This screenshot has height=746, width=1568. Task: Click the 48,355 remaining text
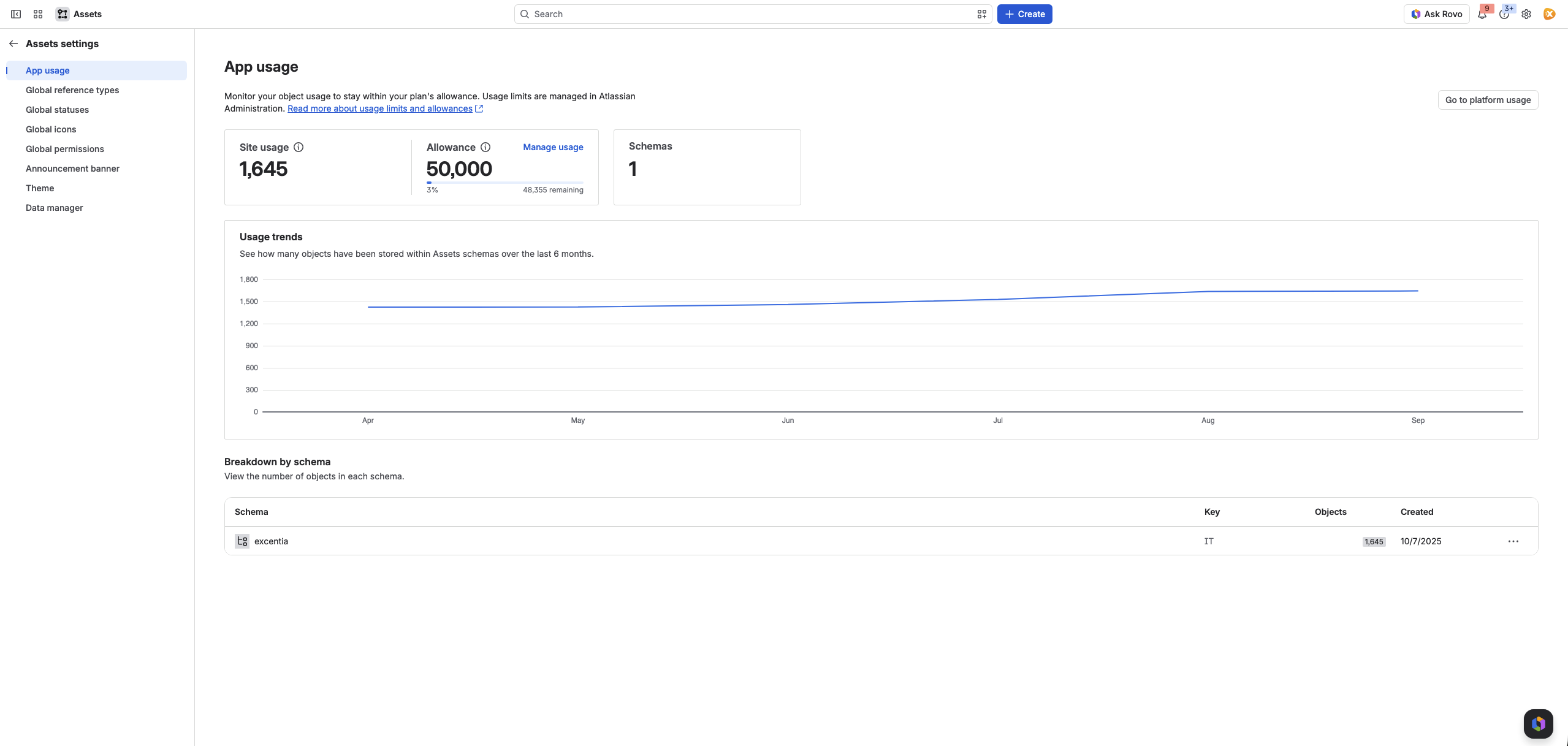click(553, 190)
